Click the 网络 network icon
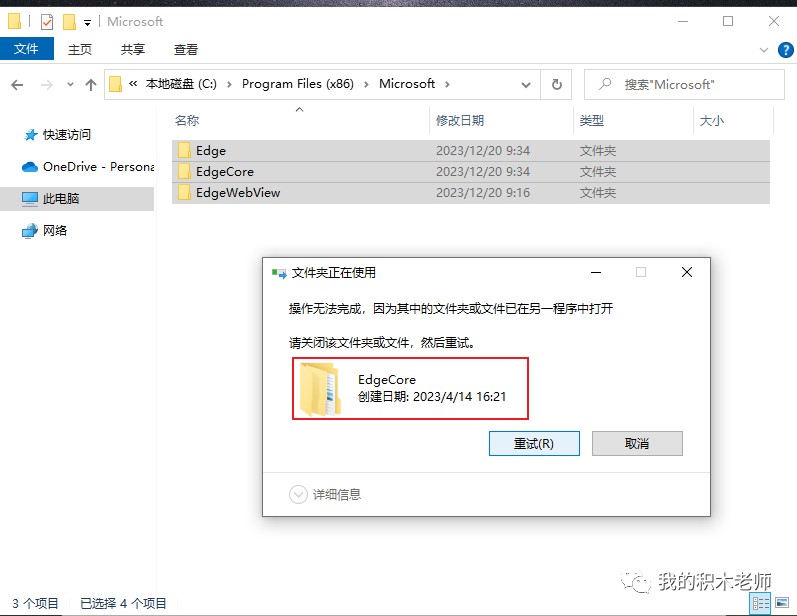This screenshot has width=797, height=616. coord(30,231)
